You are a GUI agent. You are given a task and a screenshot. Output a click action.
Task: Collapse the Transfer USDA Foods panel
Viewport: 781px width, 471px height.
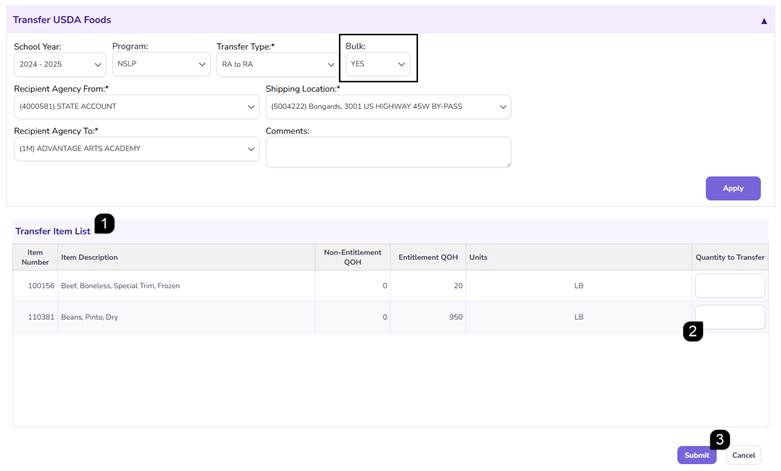(764, 21)
